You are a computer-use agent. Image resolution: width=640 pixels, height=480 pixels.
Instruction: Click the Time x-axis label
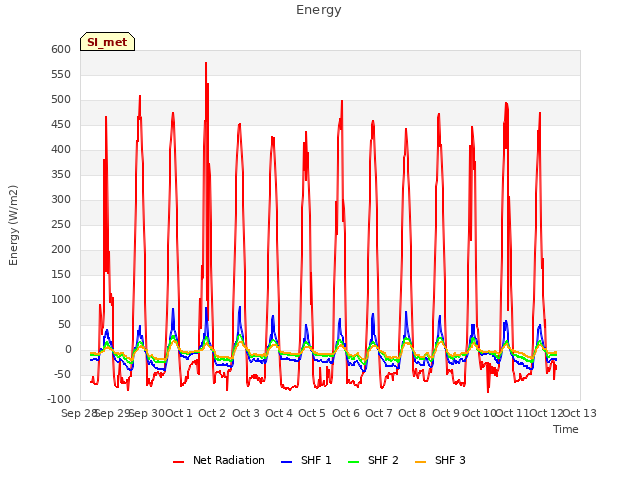click(x=566, y=429)
